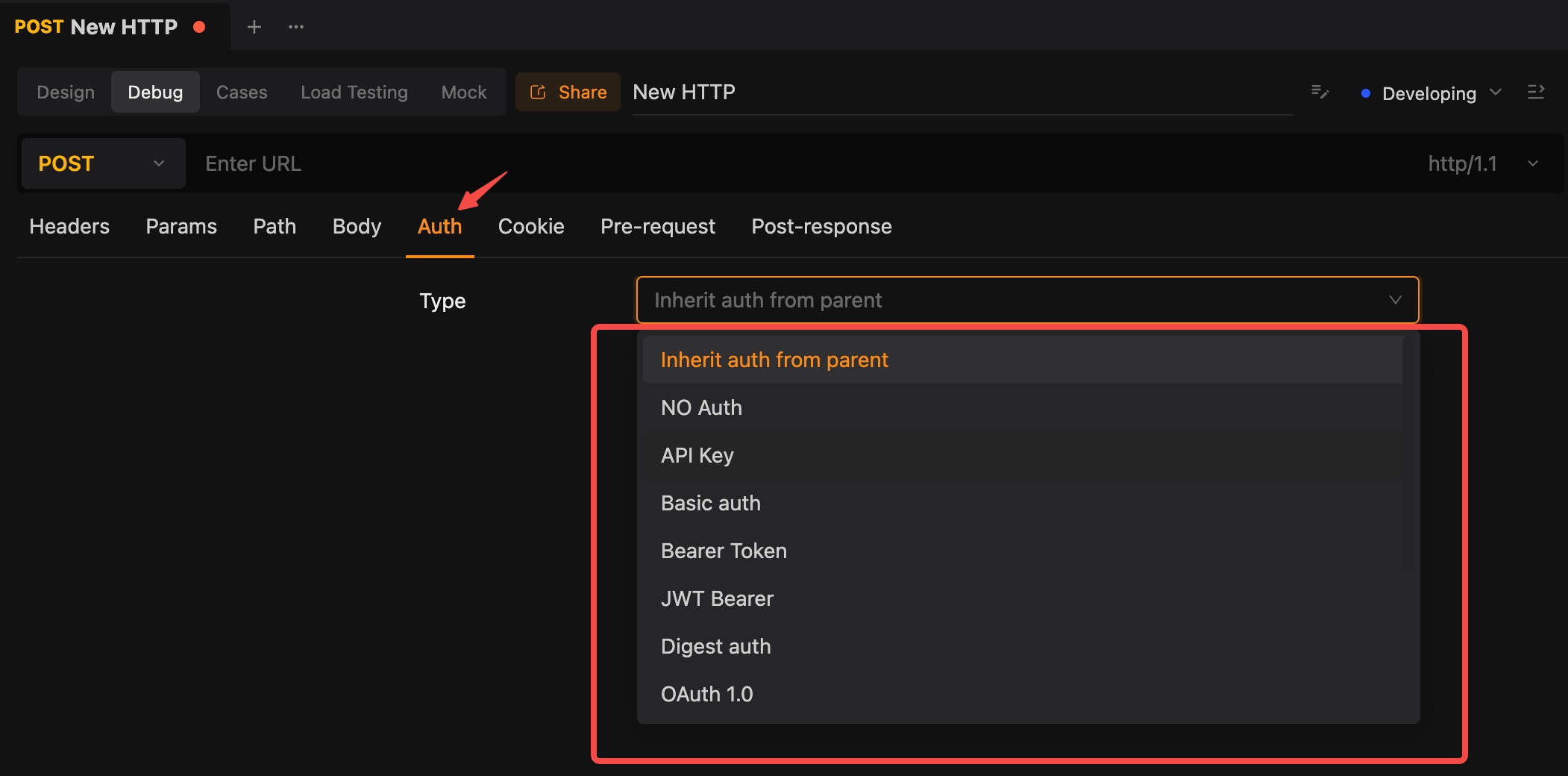Go to the Params tab
Viewport: 1568px width, 776px height.
(x=181, y=226)
